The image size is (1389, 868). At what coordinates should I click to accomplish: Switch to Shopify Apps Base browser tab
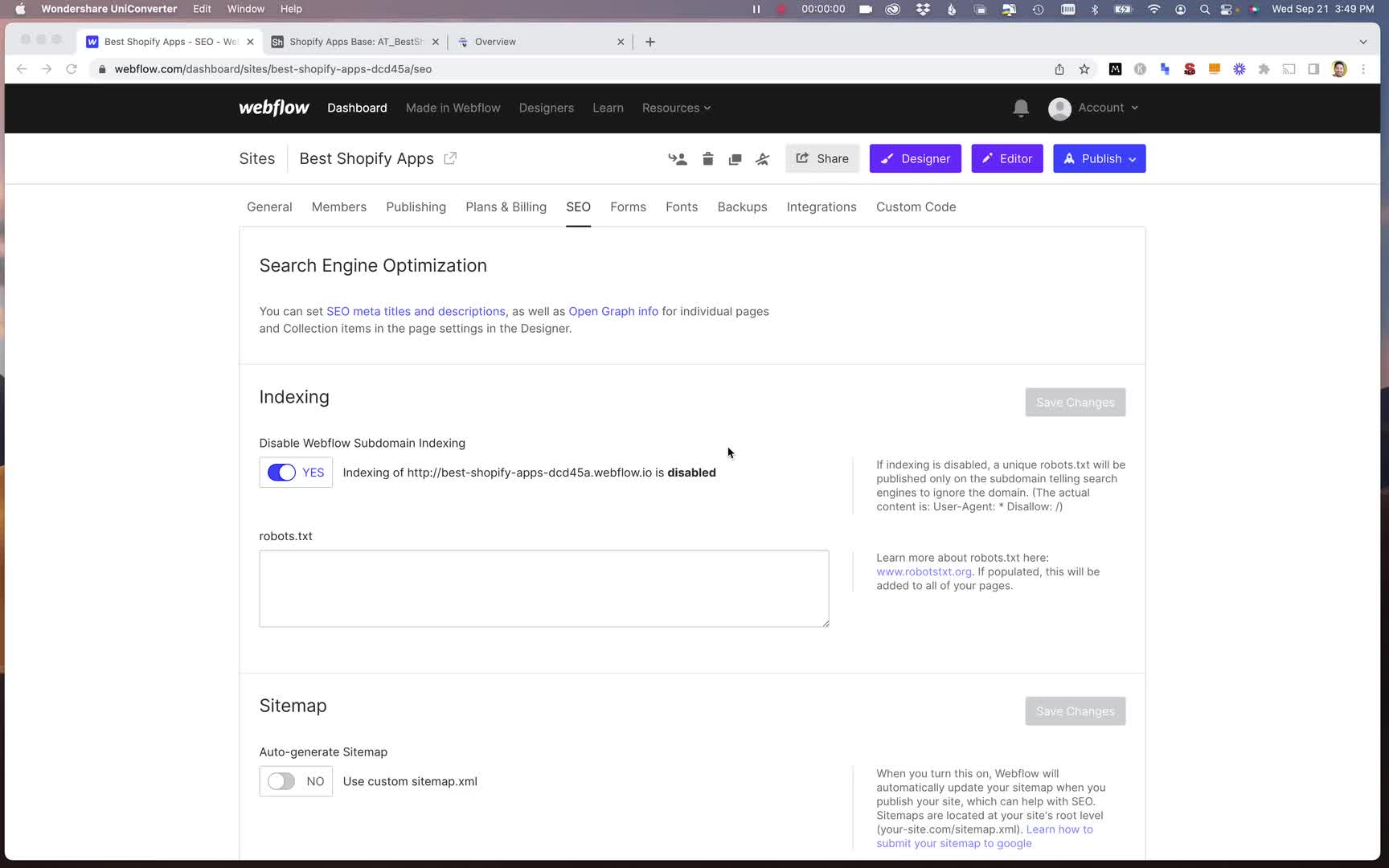point(355,42)
